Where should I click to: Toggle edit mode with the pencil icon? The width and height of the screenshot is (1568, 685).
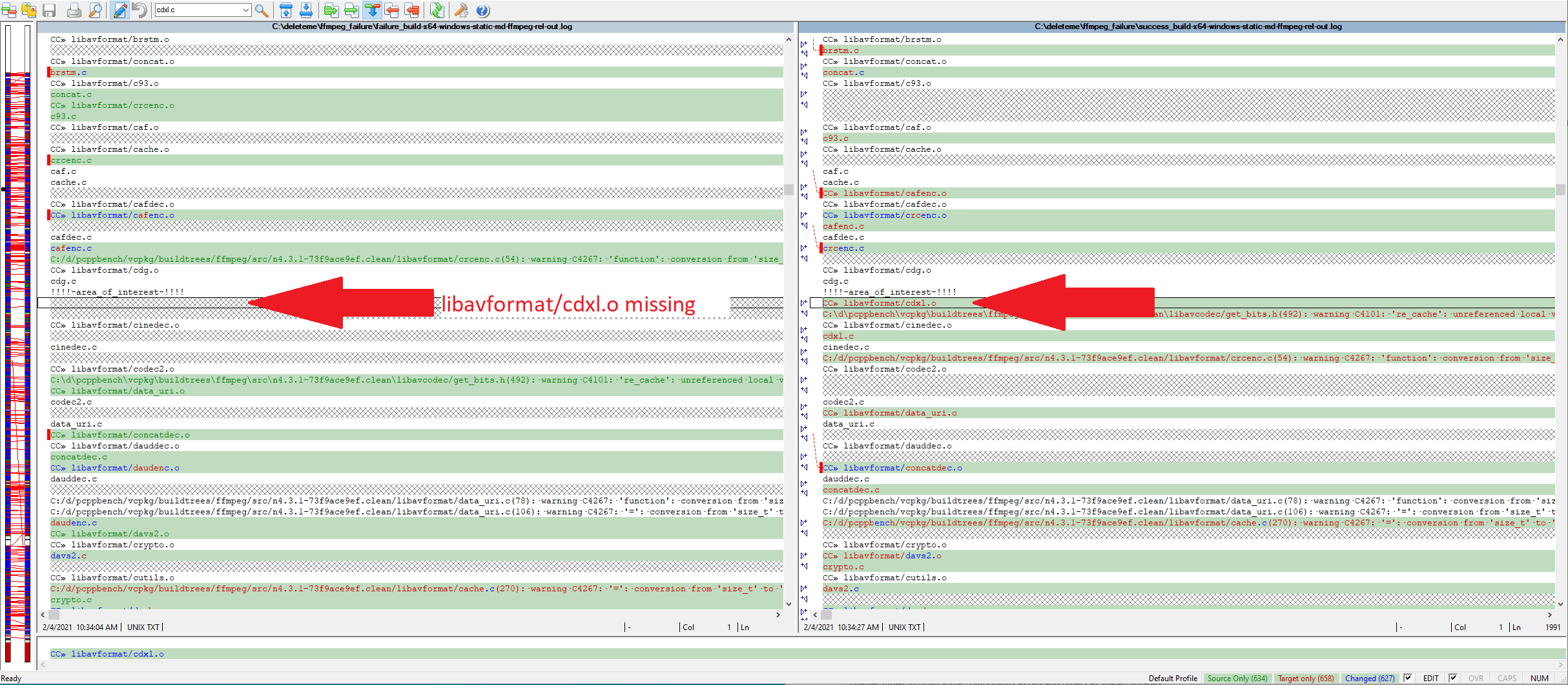[119, 10]
